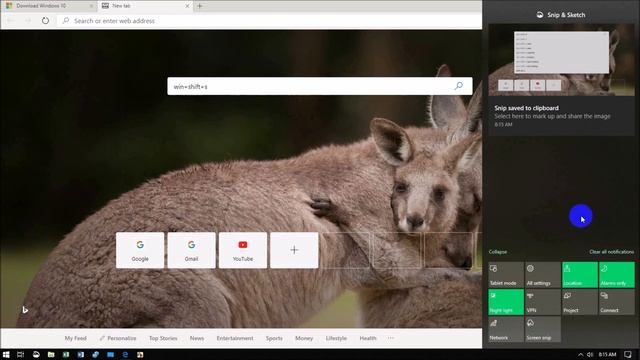Expand more feed categories with the ellipsis
Viewport: 640px width, 360px height.
[391, 338]
